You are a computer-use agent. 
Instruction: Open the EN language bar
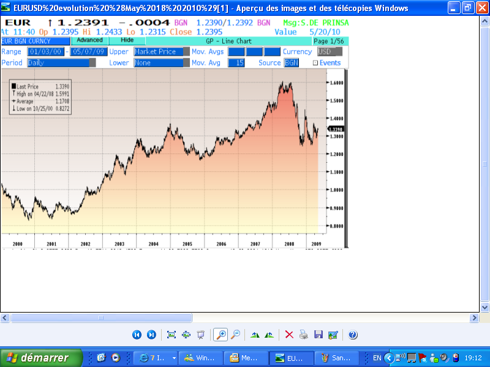coord(377,358)
